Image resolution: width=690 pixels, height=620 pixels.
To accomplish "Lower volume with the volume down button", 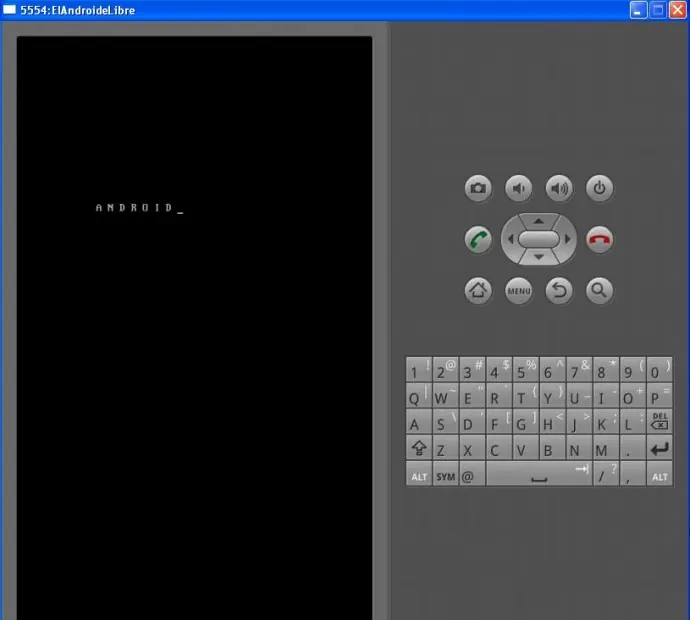I will pos(519,188).
